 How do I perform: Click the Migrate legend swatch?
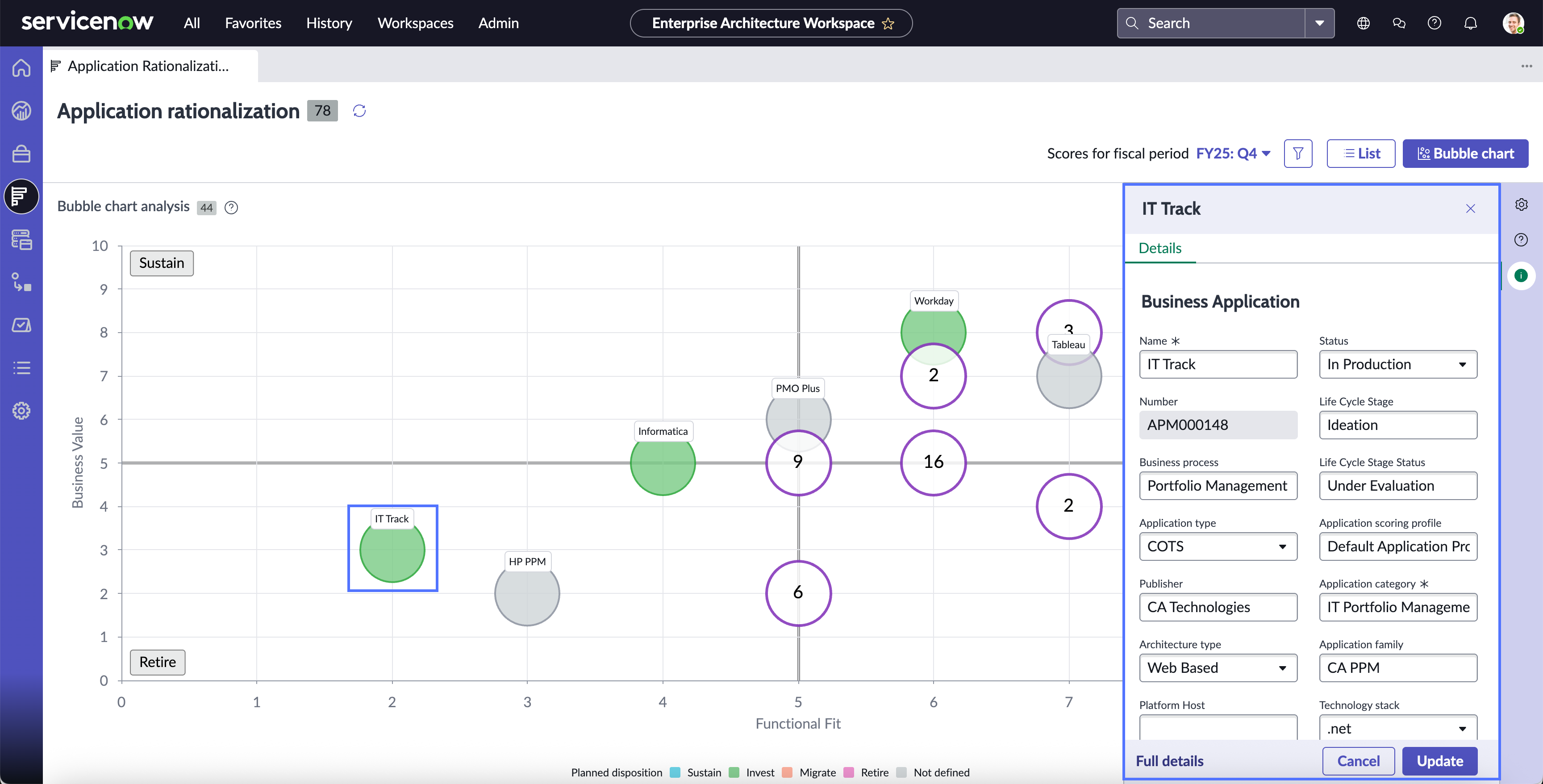tap(788, 773)
